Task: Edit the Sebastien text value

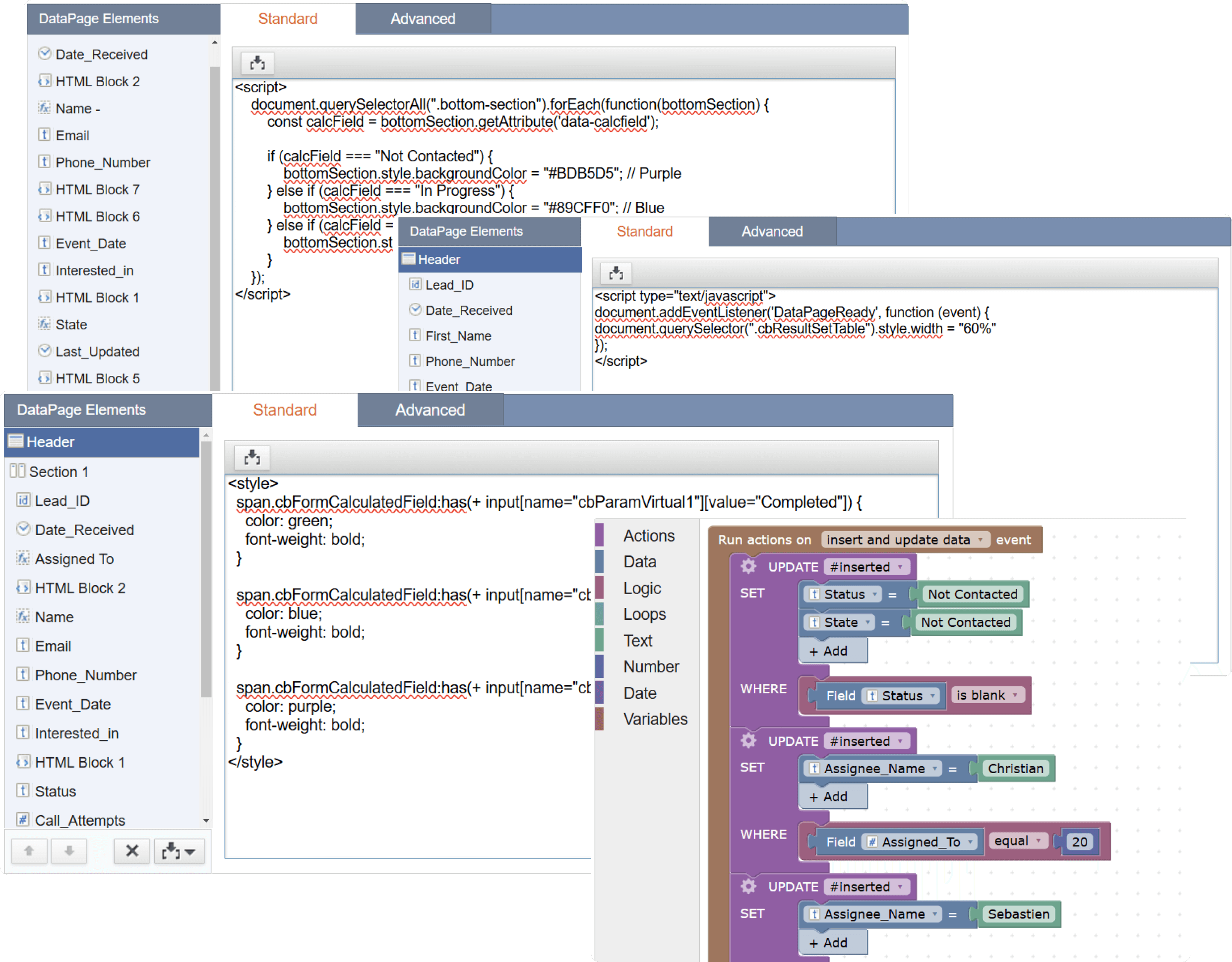Action: [x=1018, y=913]
